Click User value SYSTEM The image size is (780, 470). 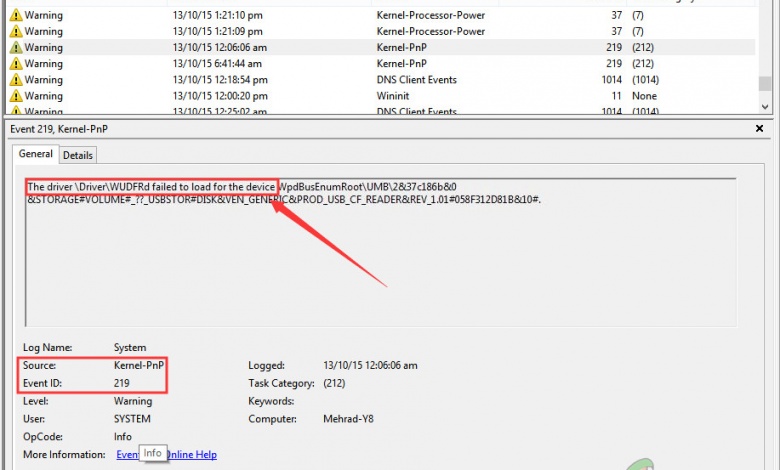(132, 419)
